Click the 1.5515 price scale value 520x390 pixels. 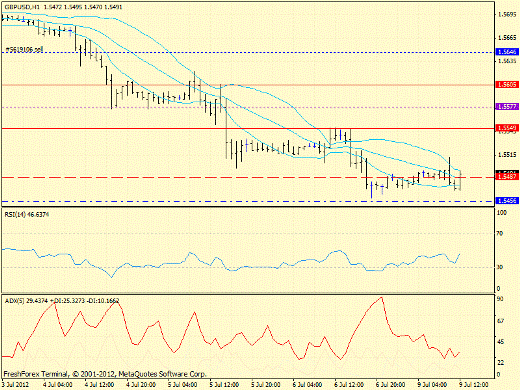pos(507,155)
